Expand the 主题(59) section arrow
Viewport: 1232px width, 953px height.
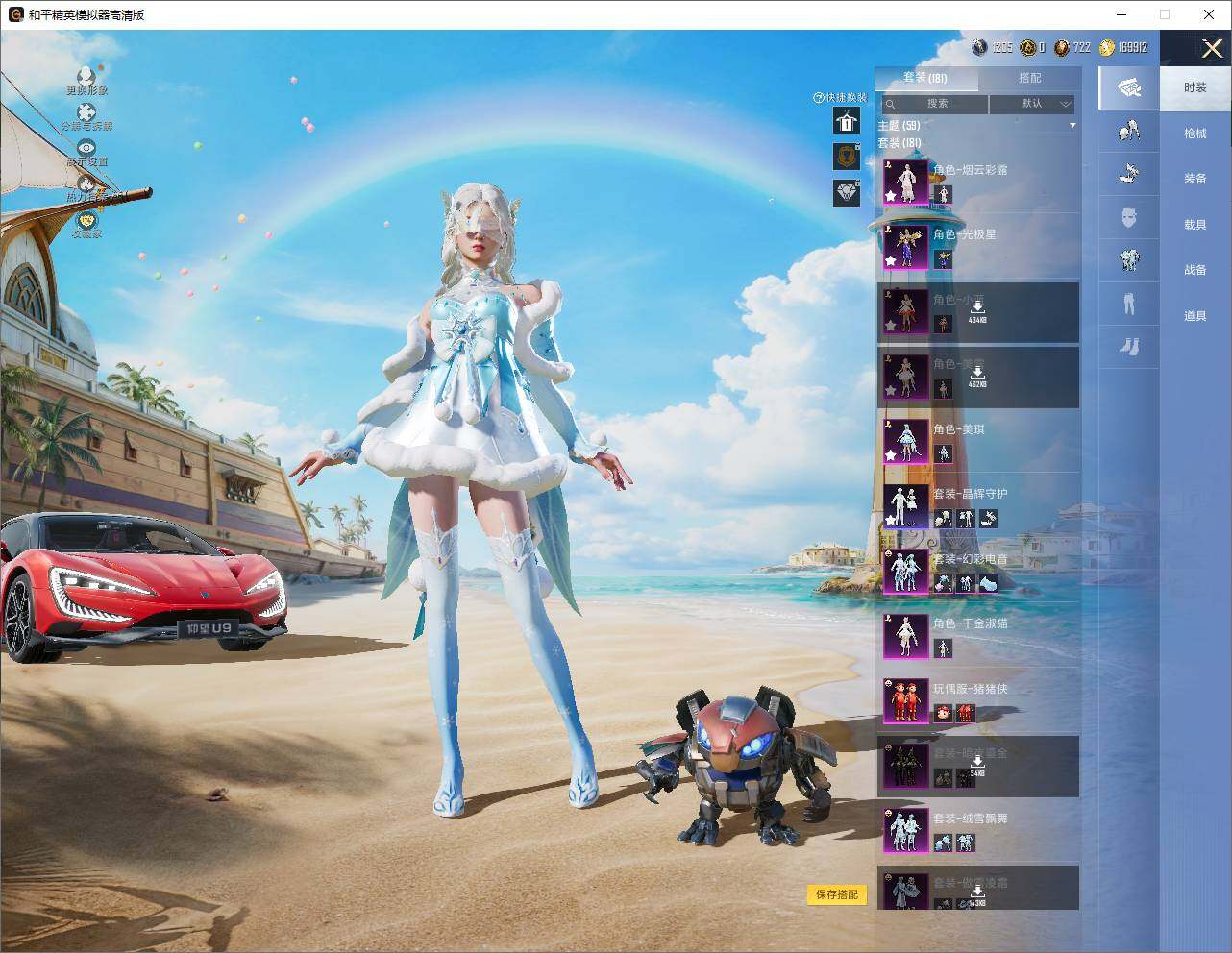coord(1072,126)
